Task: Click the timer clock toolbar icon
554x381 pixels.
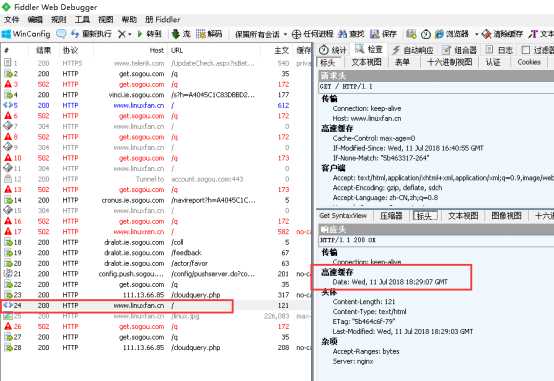Action: [x=426, y=34]
